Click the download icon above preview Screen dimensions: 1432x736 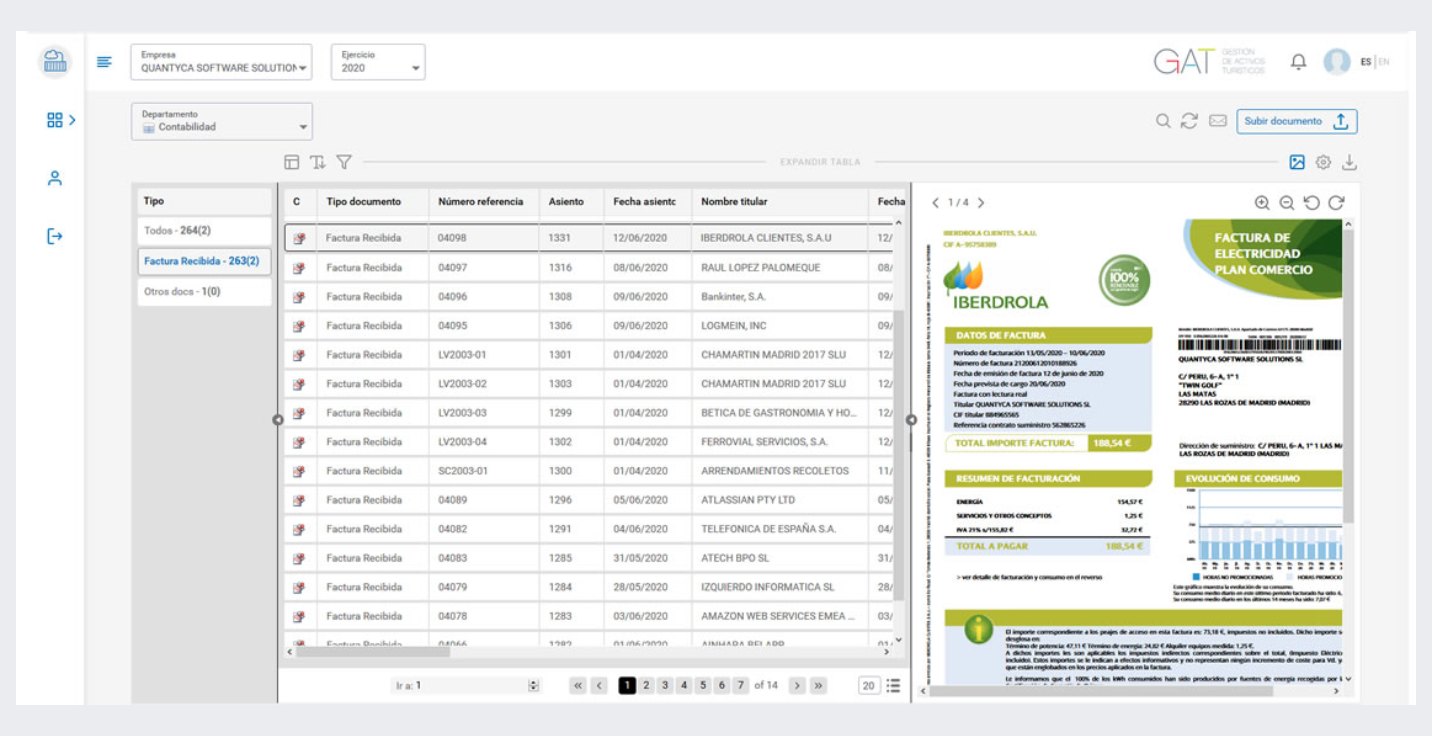1349,162
